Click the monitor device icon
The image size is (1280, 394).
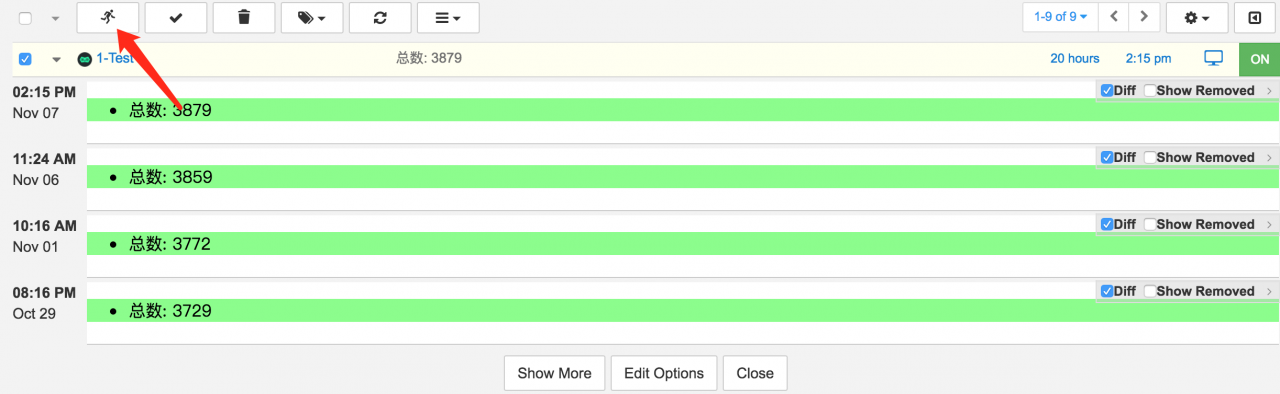(1214, 58)
